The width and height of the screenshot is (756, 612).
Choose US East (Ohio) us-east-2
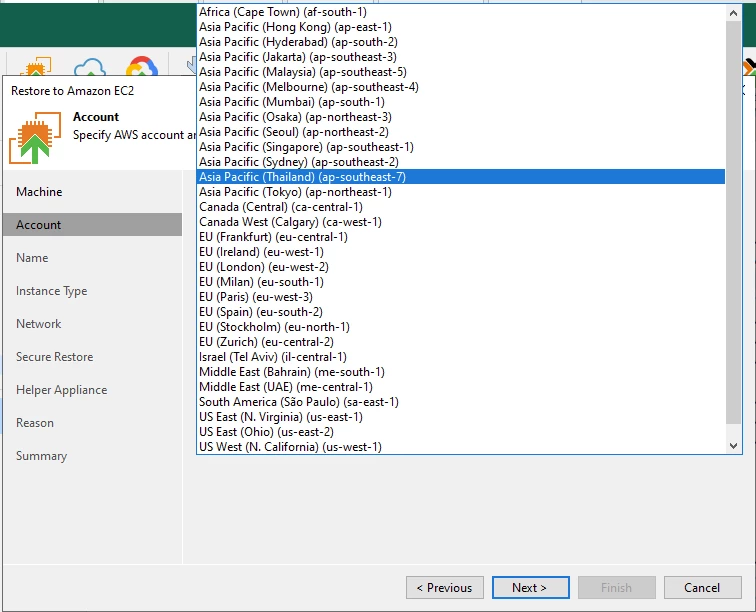[x=461, y=432]
